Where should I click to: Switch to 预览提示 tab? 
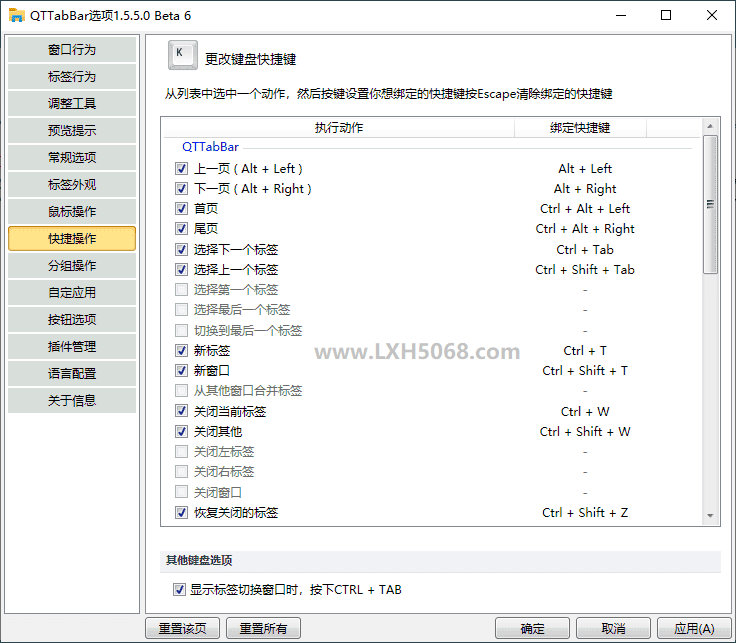tap(72, 130)
